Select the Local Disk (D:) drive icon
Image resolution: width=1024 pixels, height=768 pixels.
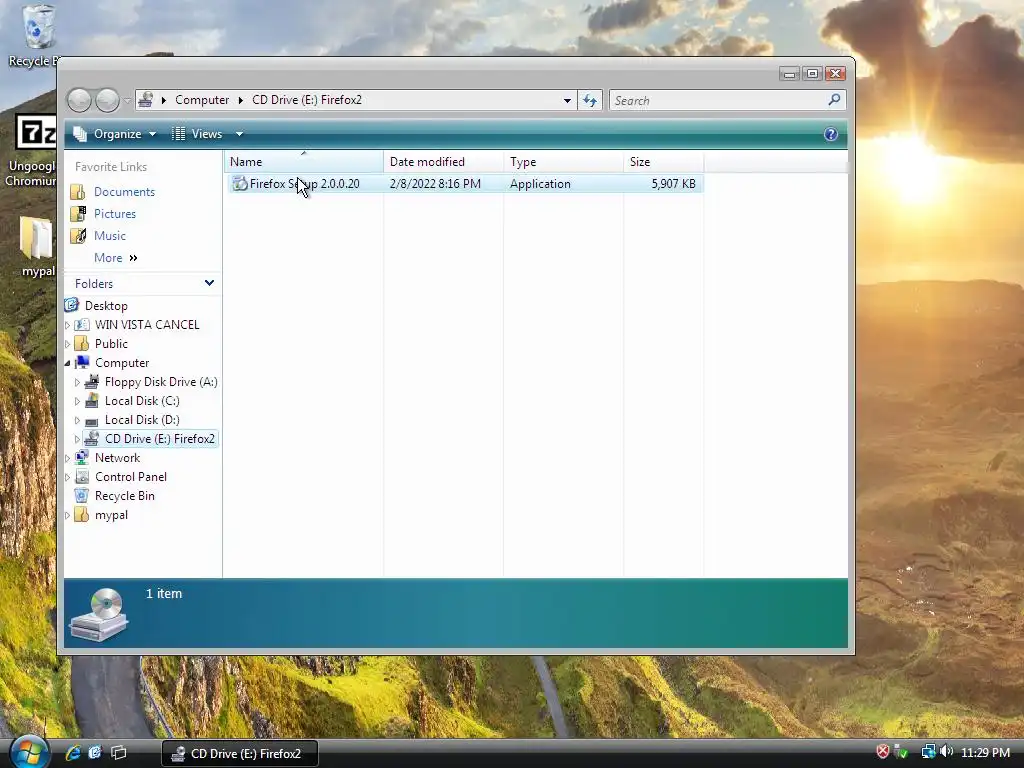92,420
